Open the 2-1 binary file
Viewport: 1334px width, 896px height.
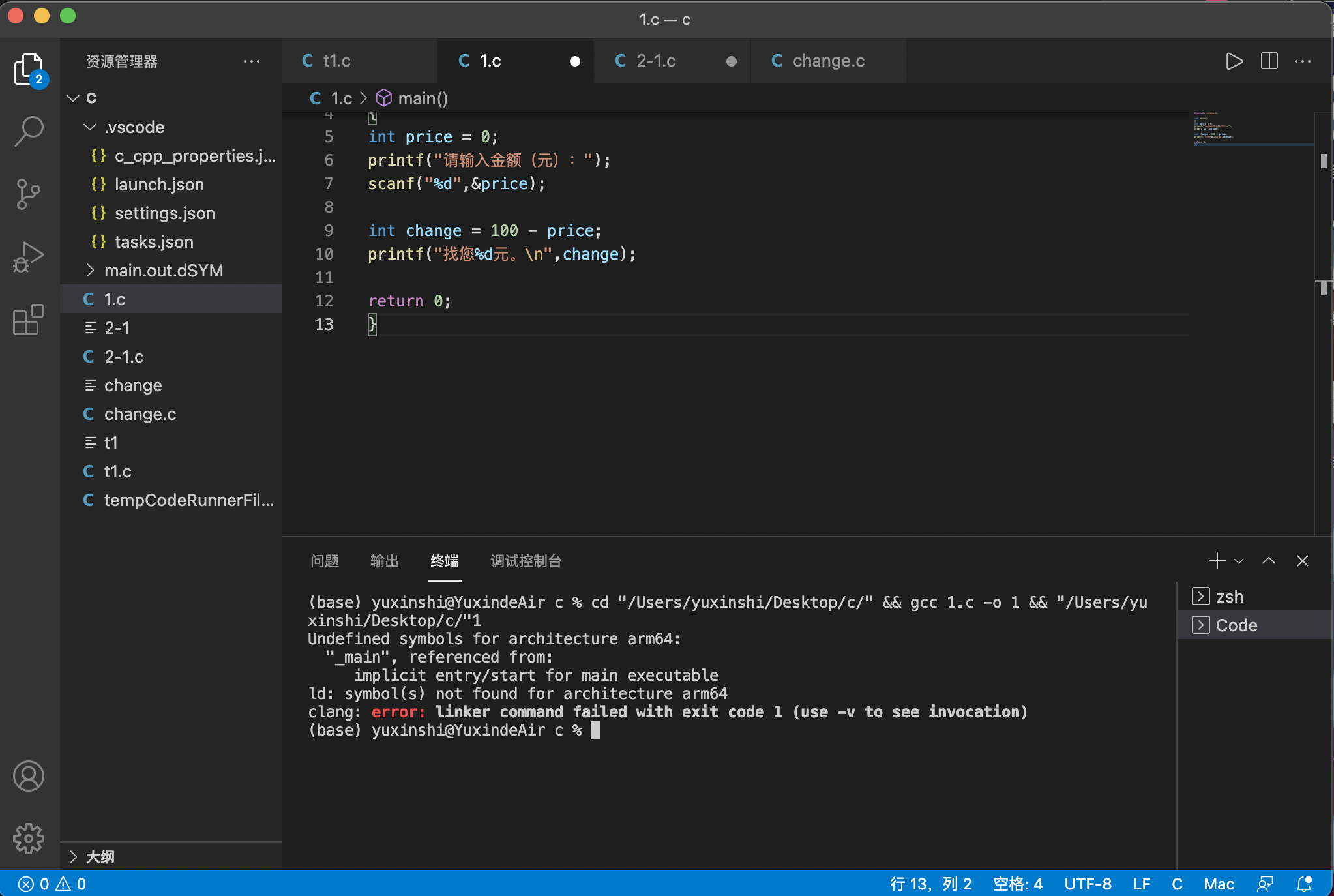tap(171, 327)
